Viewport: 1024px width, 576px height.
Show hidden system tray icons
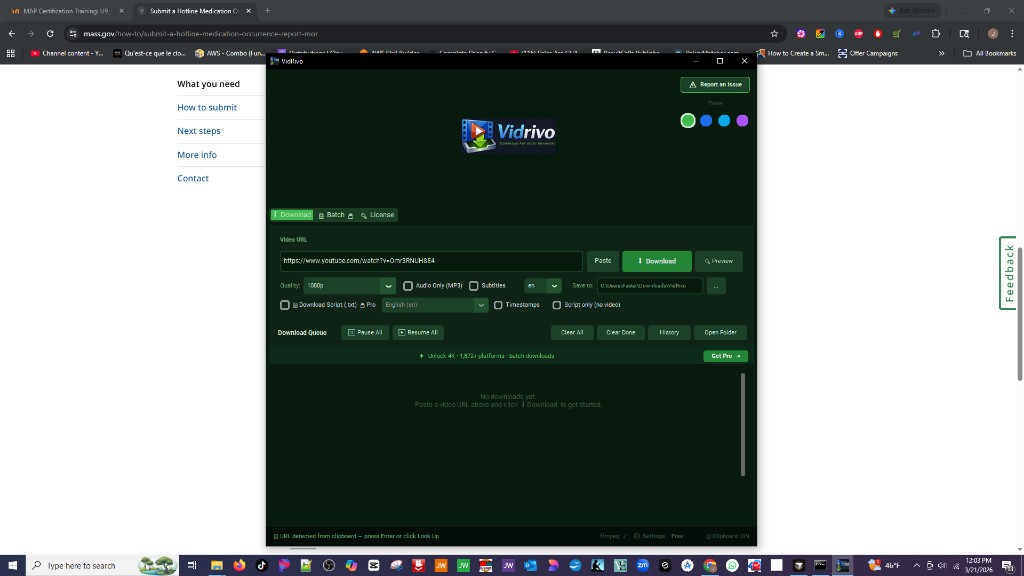[916, 566]
